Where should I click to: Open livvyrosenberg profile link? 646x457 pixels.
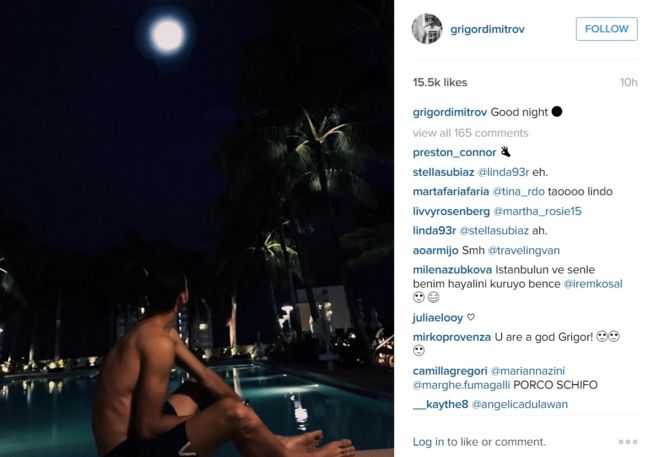click(451, 211)
